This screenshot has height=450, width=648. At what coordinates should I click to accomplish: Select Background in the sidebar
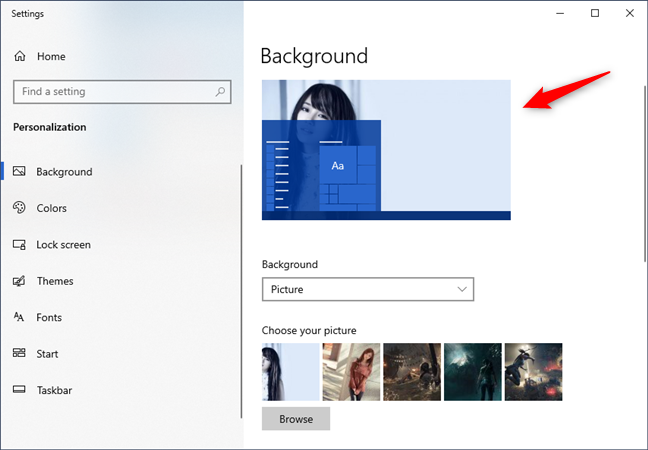coord(64,171)
